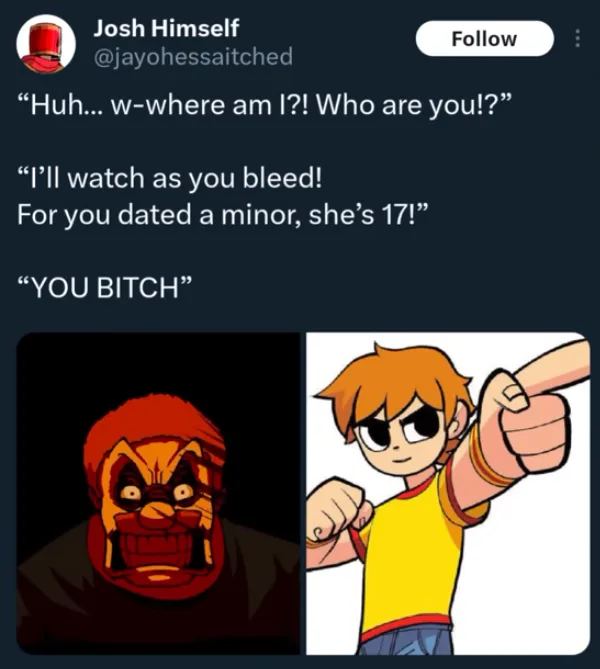
Task: Click the red bucket helmet in avatar
Action: 46,41
